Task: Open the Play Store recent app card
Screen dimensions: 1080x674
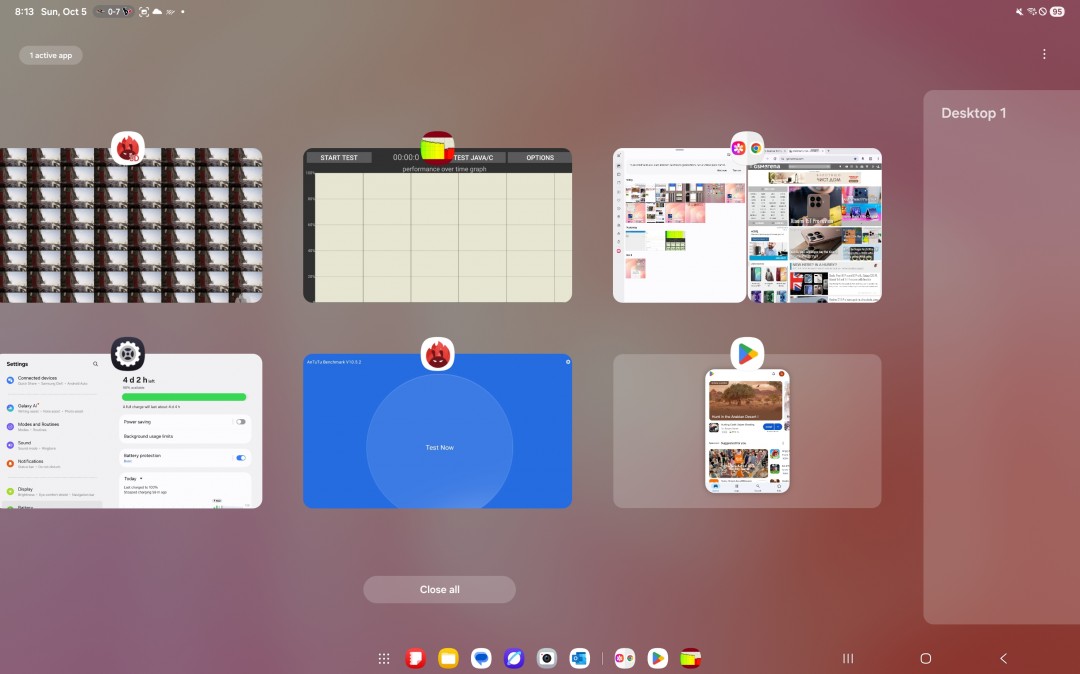Action: pos(747,431)
